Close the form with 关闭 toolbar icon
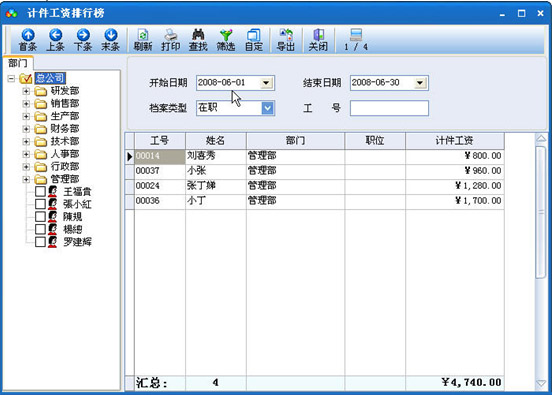Image resolution: width=553 pixels, height=395 pixels. click(x=318, y=40)
